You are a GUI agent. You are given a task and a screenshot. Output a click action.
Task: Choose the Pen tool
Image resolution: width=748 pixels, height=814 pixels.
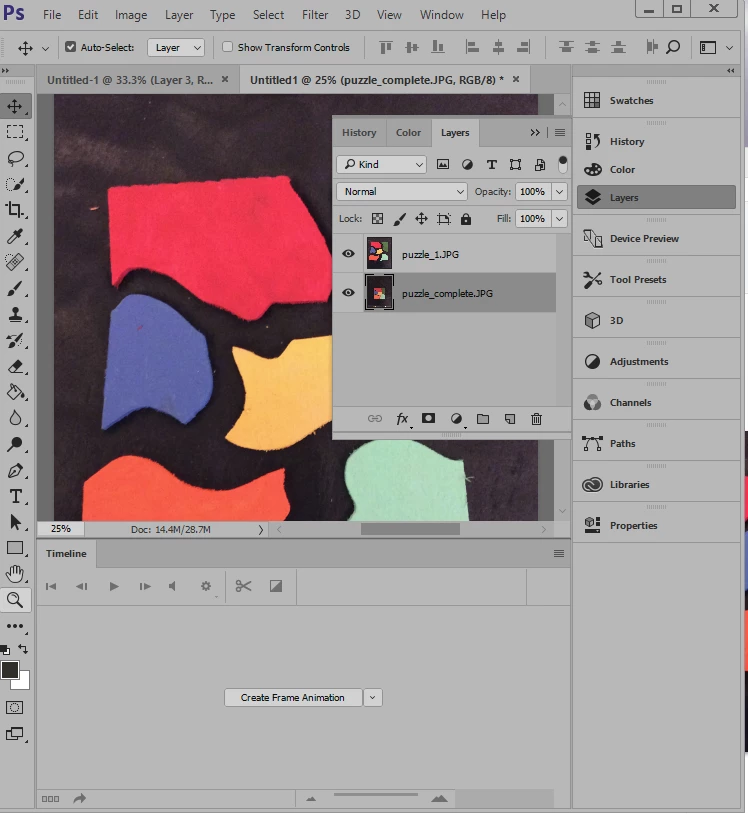15,471
